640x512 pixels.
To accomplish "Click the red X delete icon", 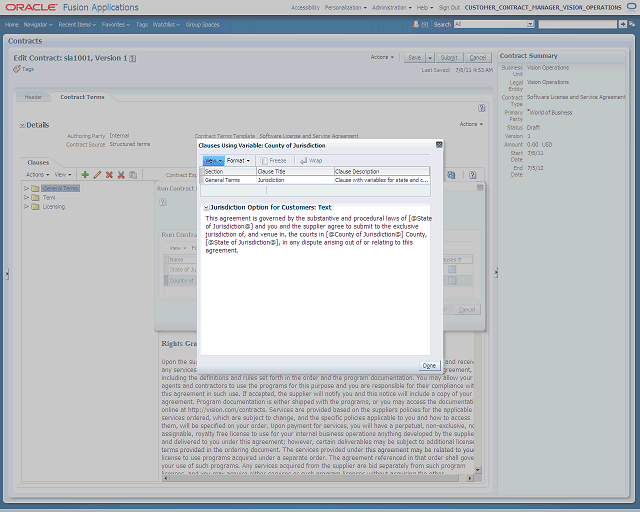I will pyautogui.click(x=109, y=175).
